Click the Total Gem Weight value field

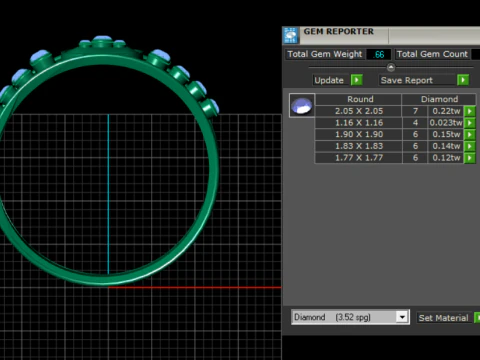[378, 54]
